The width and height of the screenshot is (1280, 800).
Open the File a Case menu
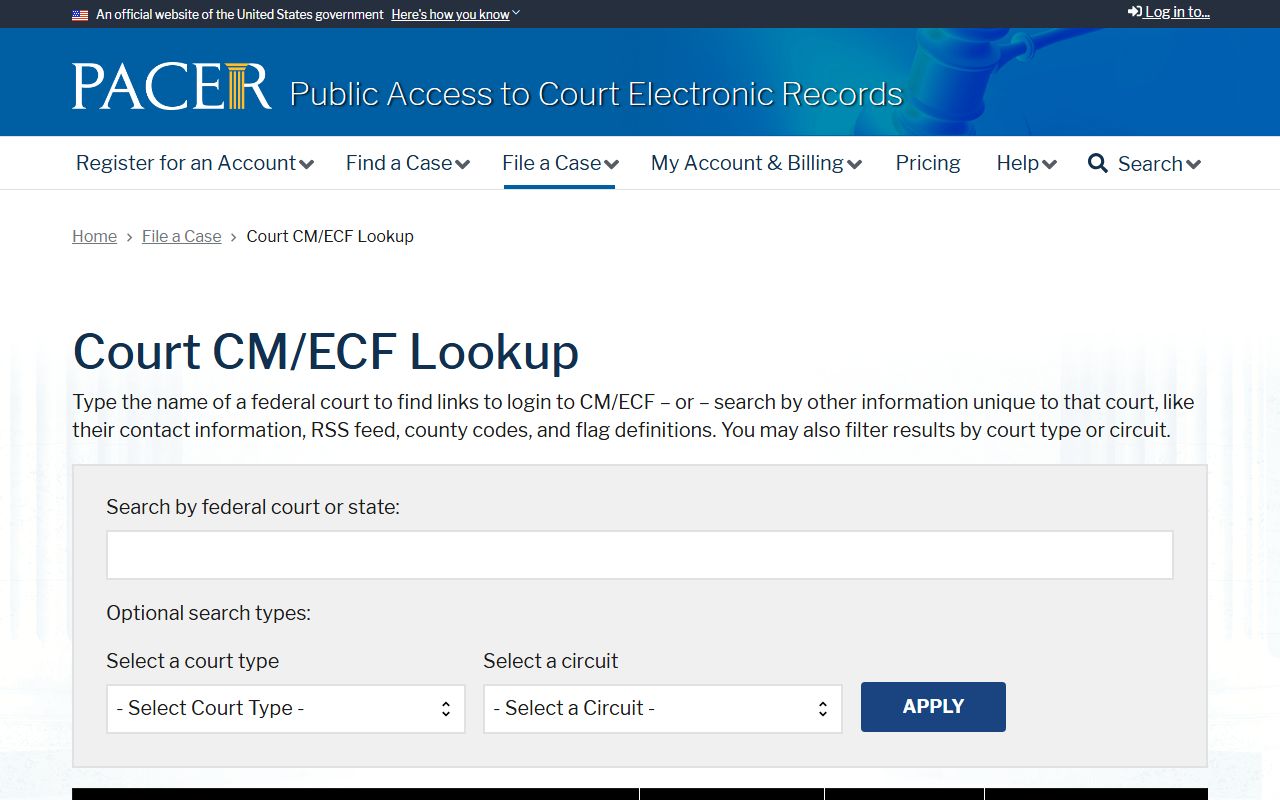[560, 163]
